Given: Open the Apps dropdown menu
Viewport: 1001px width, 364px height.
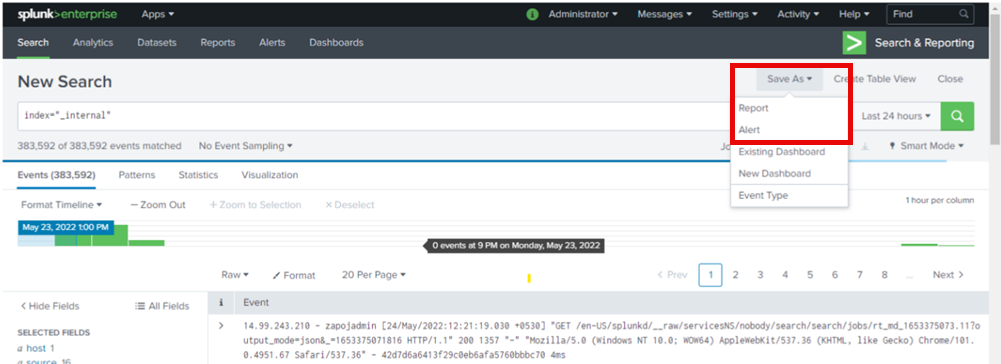Looking at the screenshot, I should click(158, 14).
